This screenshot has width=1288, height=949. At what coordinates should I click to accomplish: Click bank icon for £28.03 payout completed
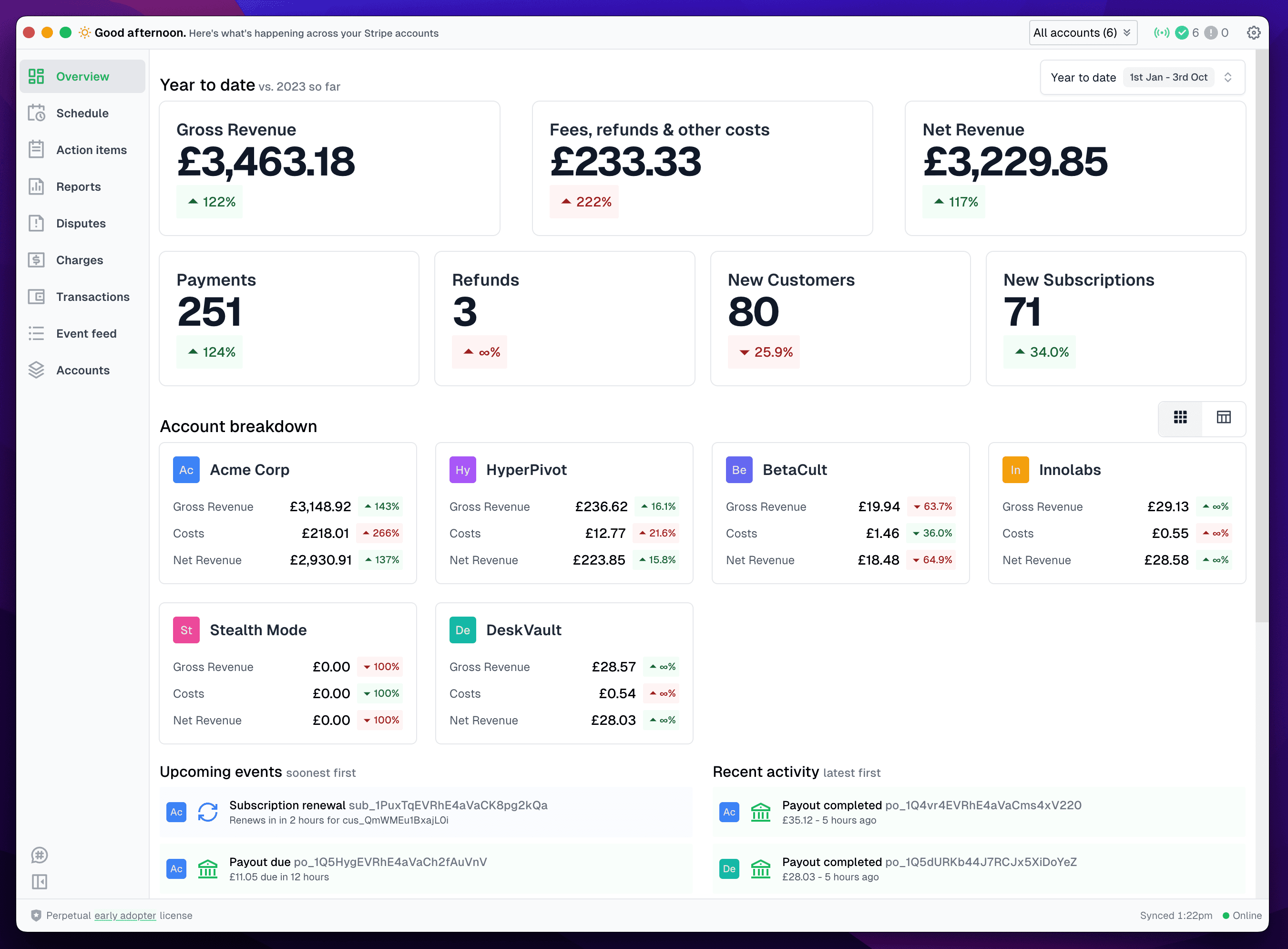point(761,868)
